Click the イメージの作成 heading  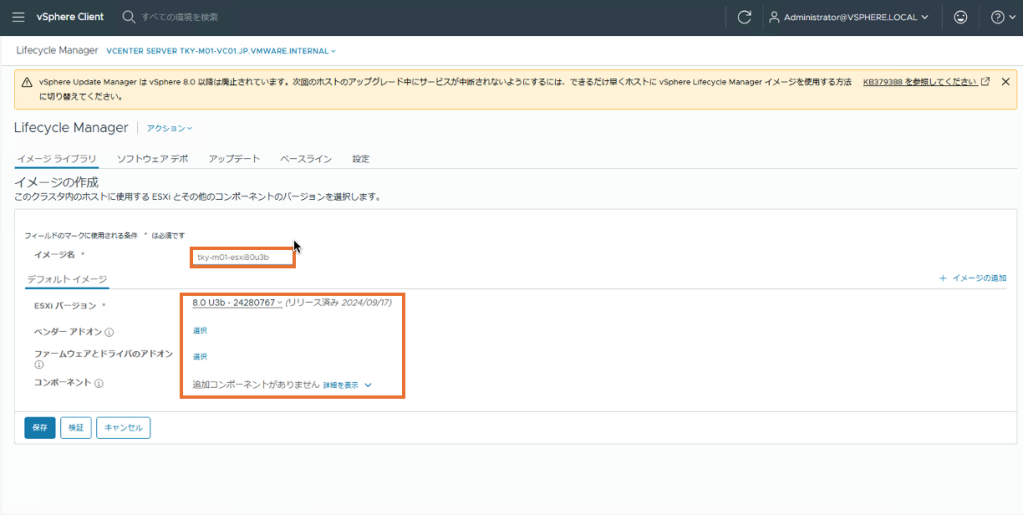point(56,181)
